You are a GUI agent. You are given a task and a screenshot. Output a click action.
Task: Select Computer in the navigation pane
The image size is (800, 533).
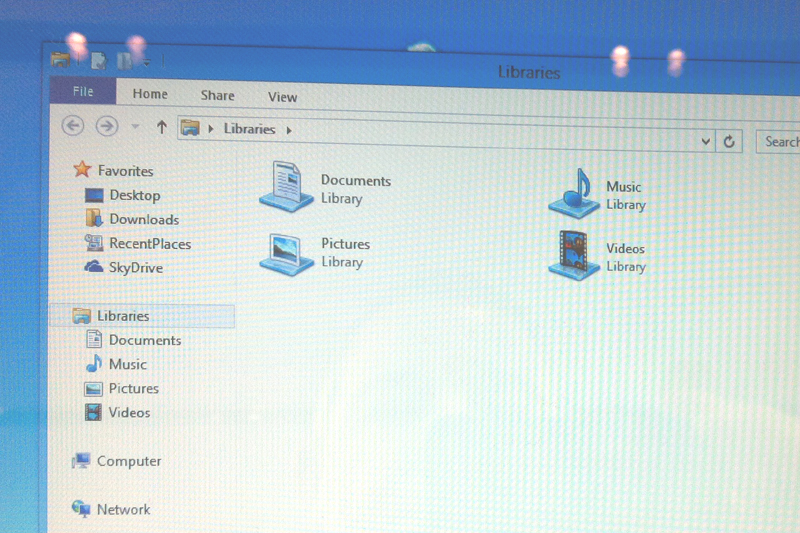[128, 461]
